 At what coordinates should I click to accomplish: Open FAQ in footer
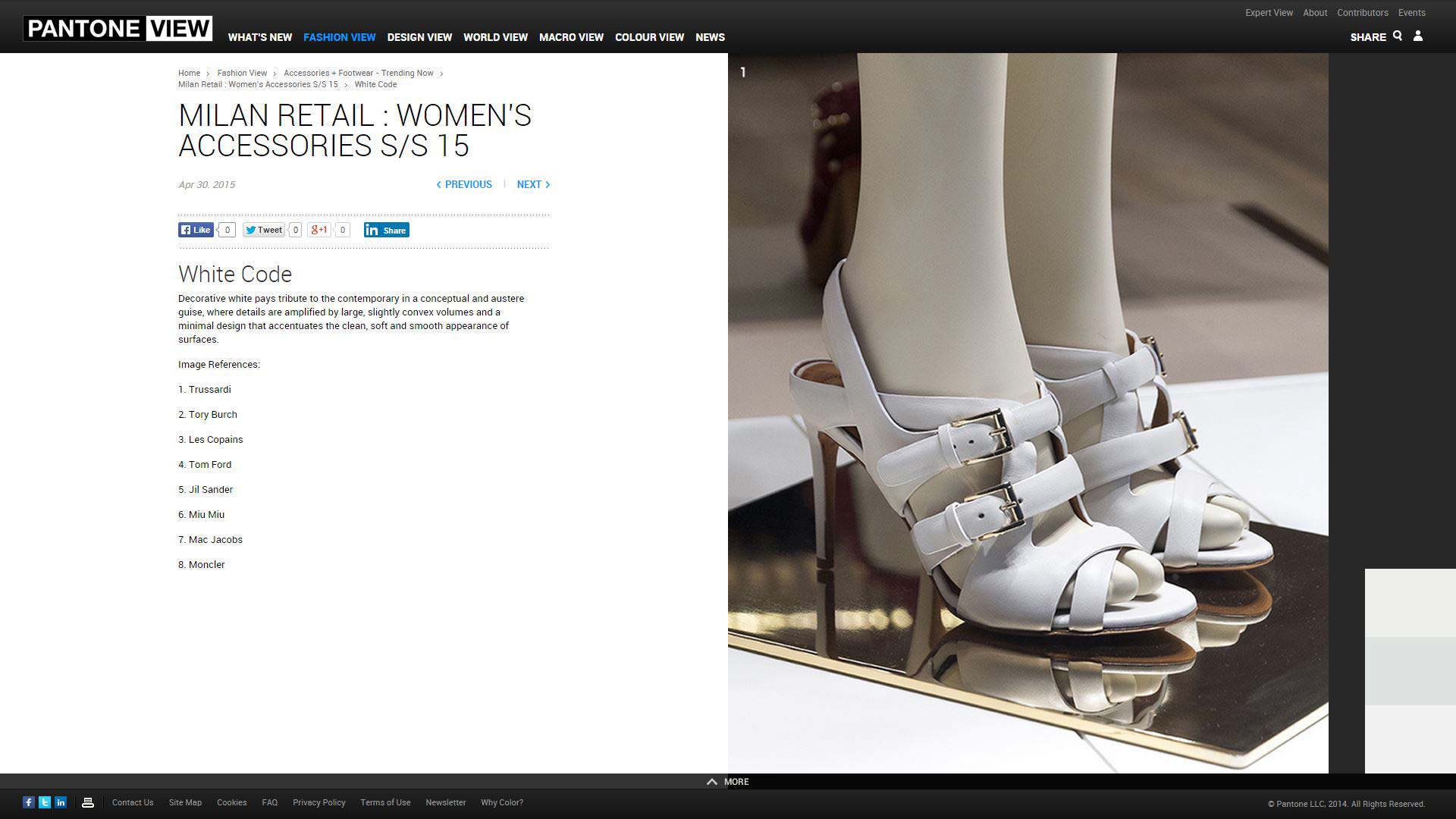(x=270, y=802)
